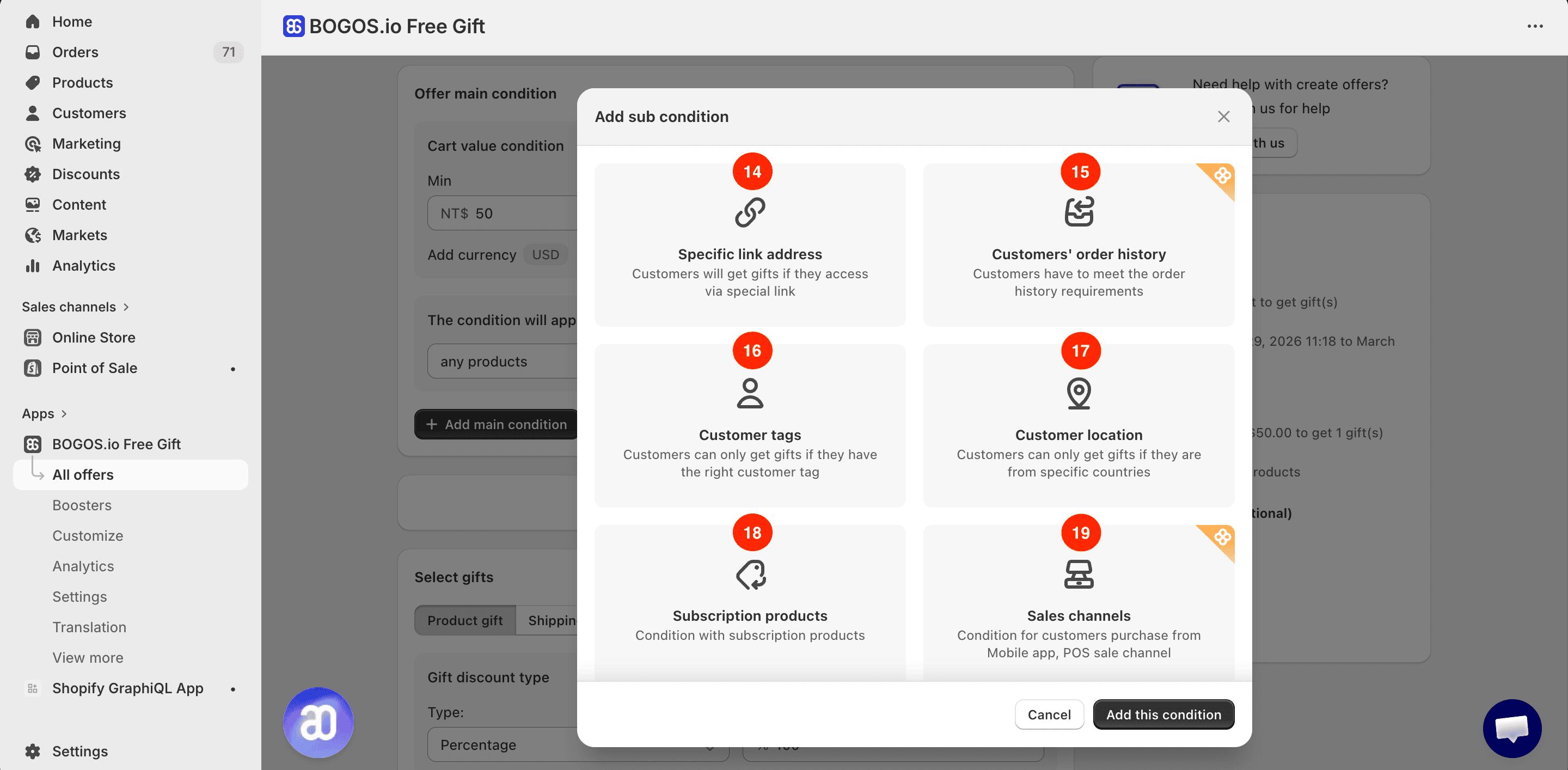
Task: Switch to the Product gift tab
Action: click(464, 620)
